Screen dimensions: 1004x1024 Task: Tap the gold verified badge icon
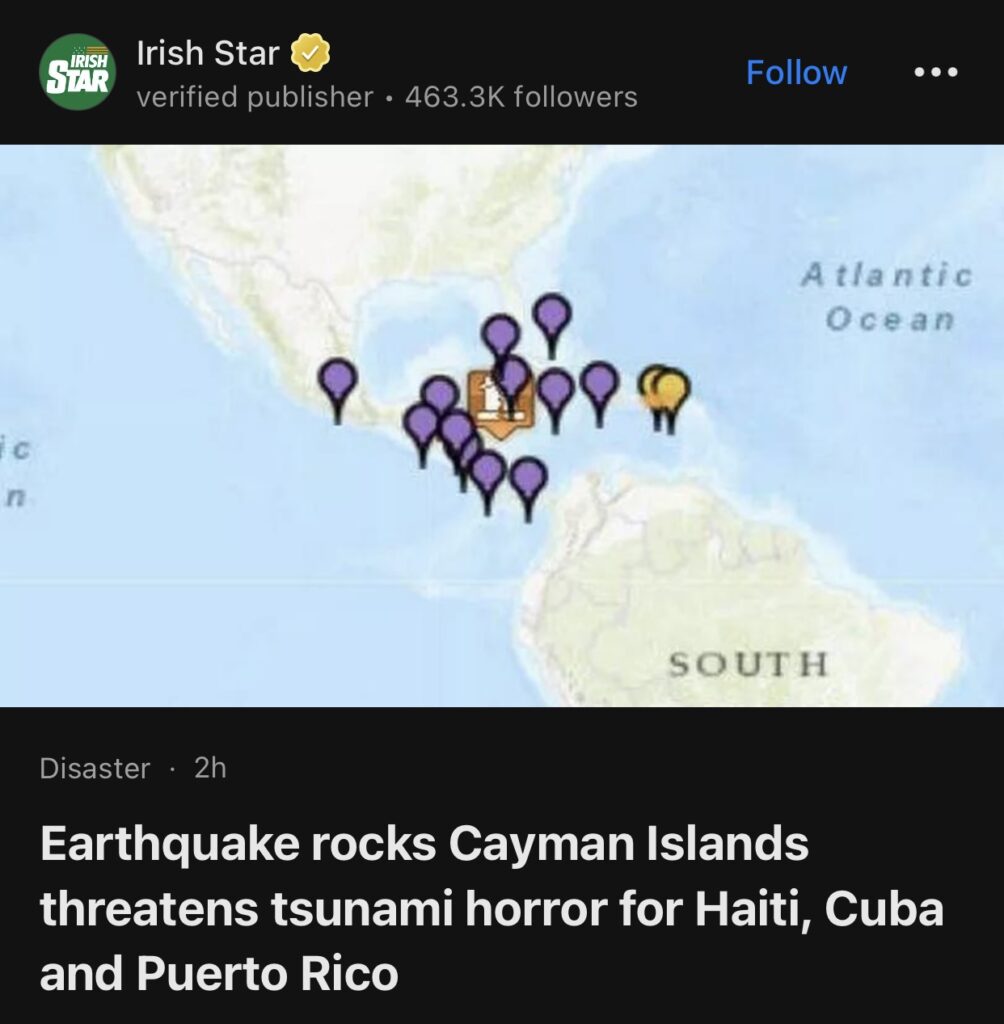[x=311, y=54]
